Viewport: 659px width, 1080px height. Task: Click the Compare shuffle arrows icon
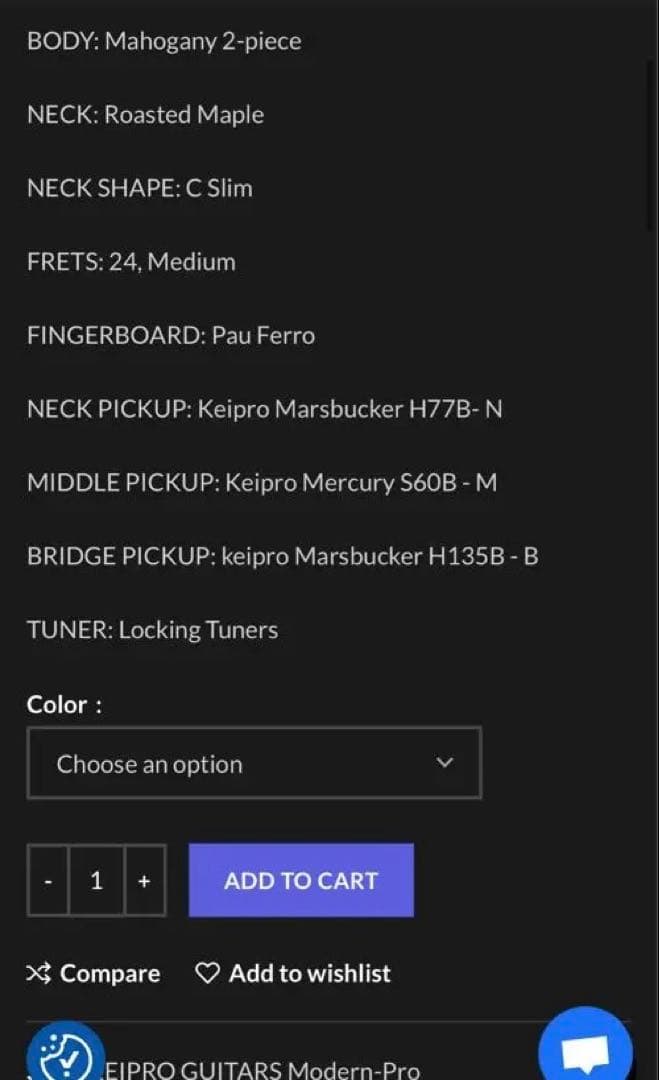point(38,973)
